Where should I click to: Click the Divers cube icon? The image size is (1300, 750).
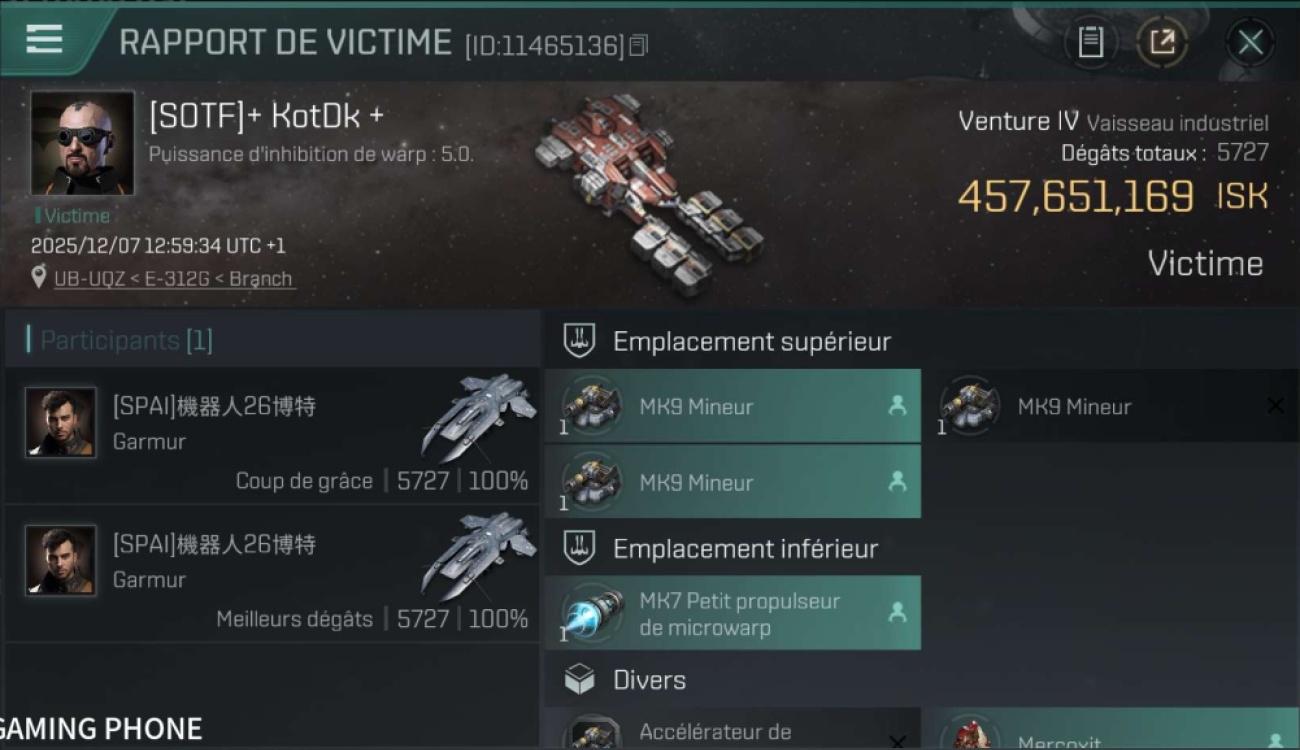pyautogui.click(x=580, y=680)
